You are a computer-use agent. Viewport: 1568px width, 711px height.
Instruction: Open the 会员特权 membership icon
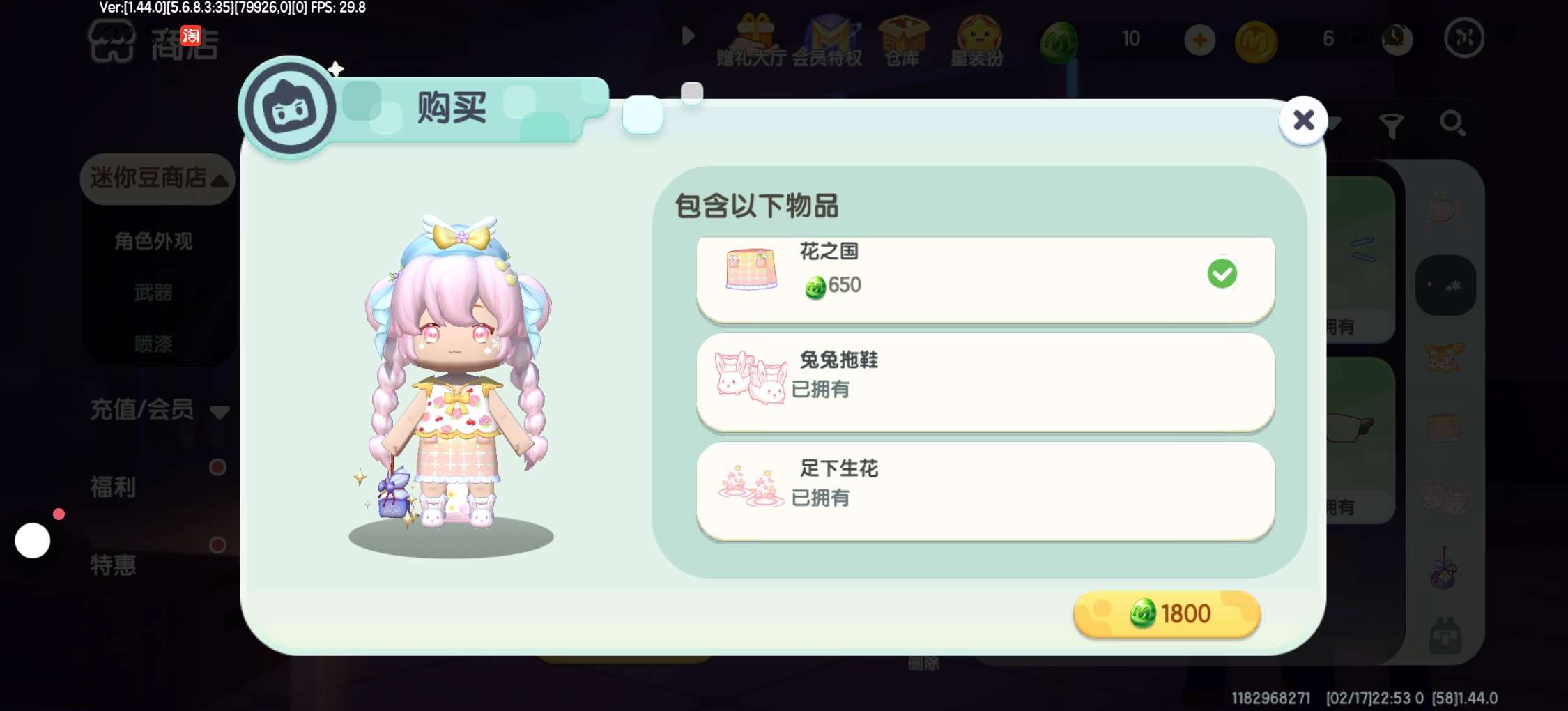pyautogui.click(x=827, y=40)
